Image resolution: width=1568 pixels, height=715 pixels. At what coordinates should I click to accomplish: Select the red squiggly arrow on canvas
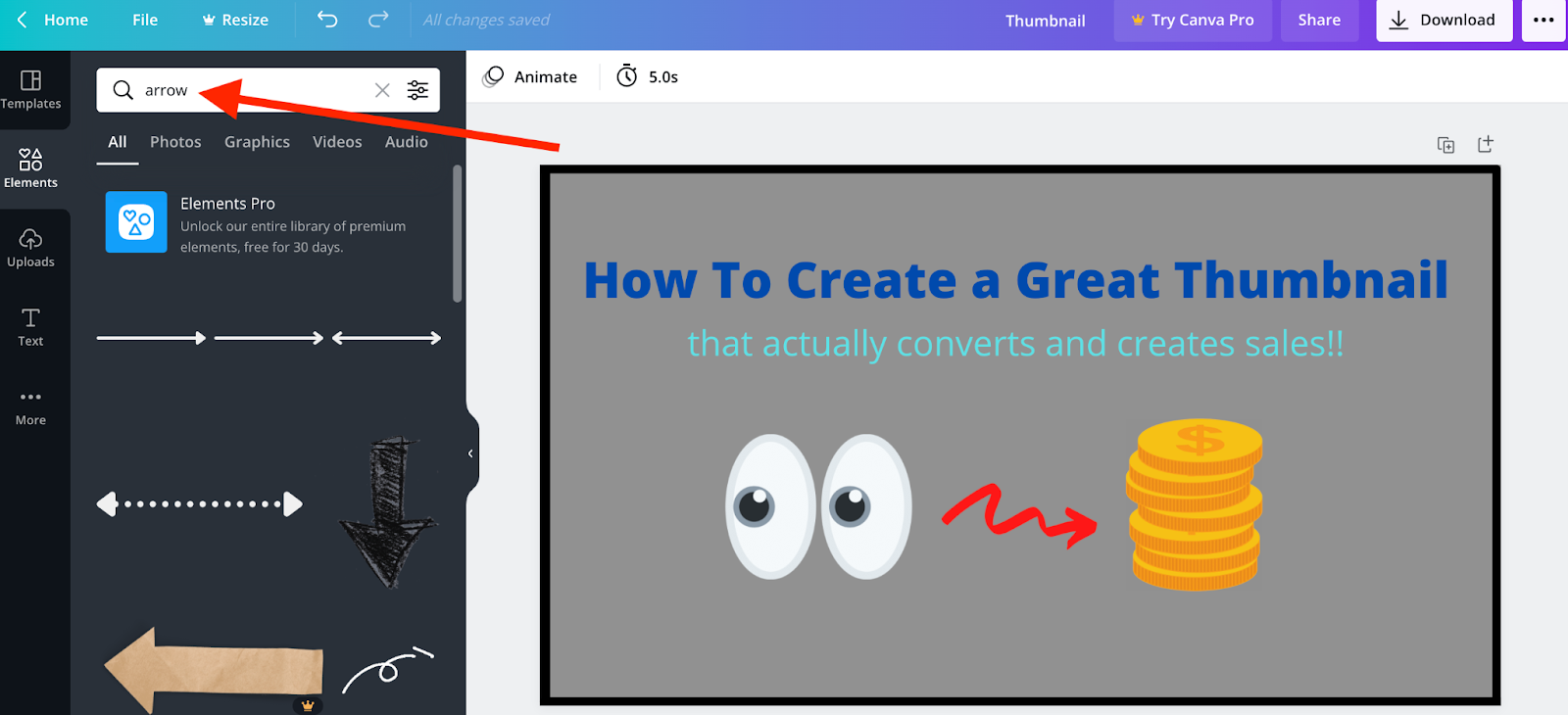(1019, 514)
